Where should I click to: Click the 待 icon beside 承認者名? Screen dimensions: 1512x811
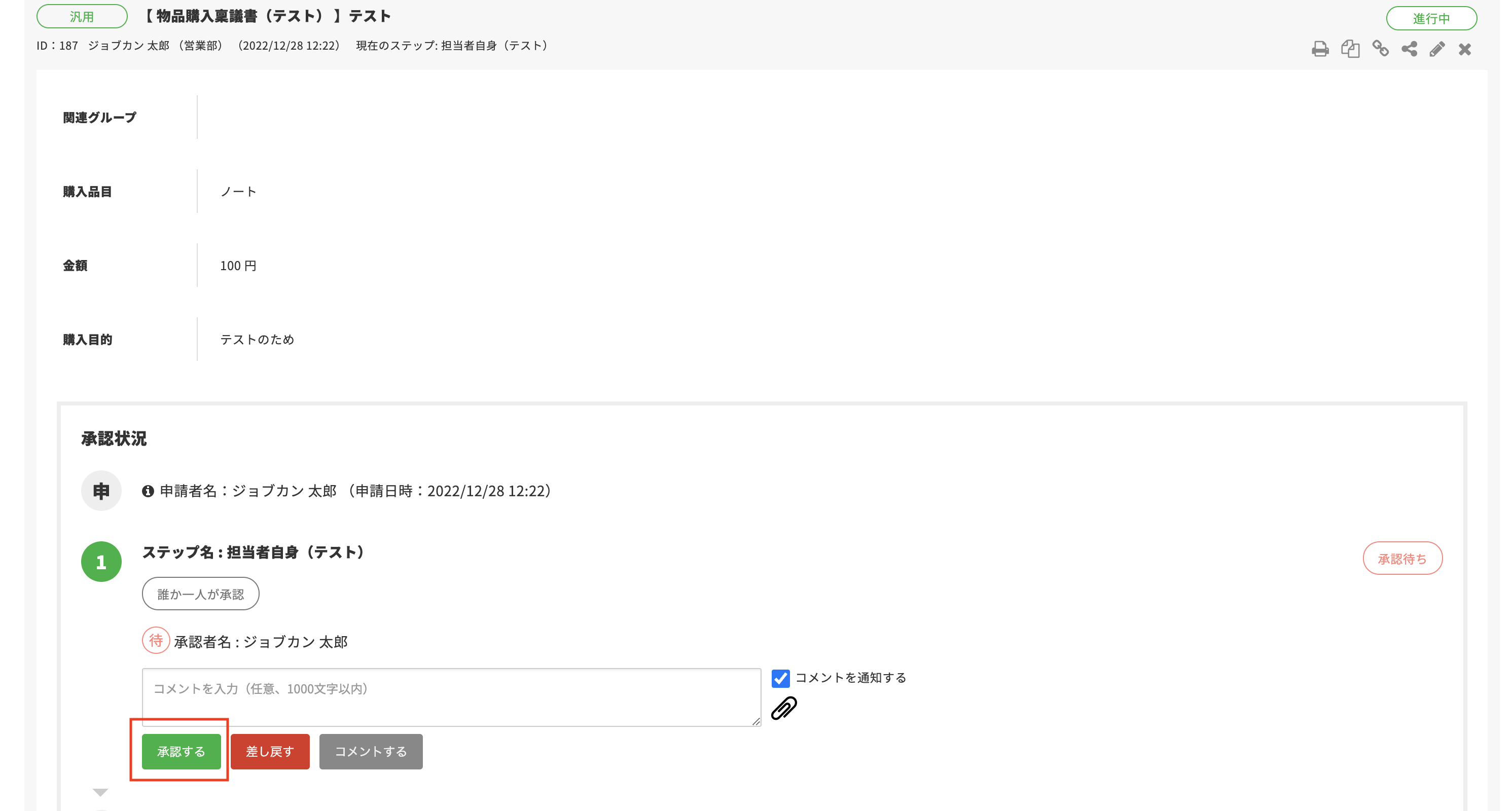coord(156,640)
